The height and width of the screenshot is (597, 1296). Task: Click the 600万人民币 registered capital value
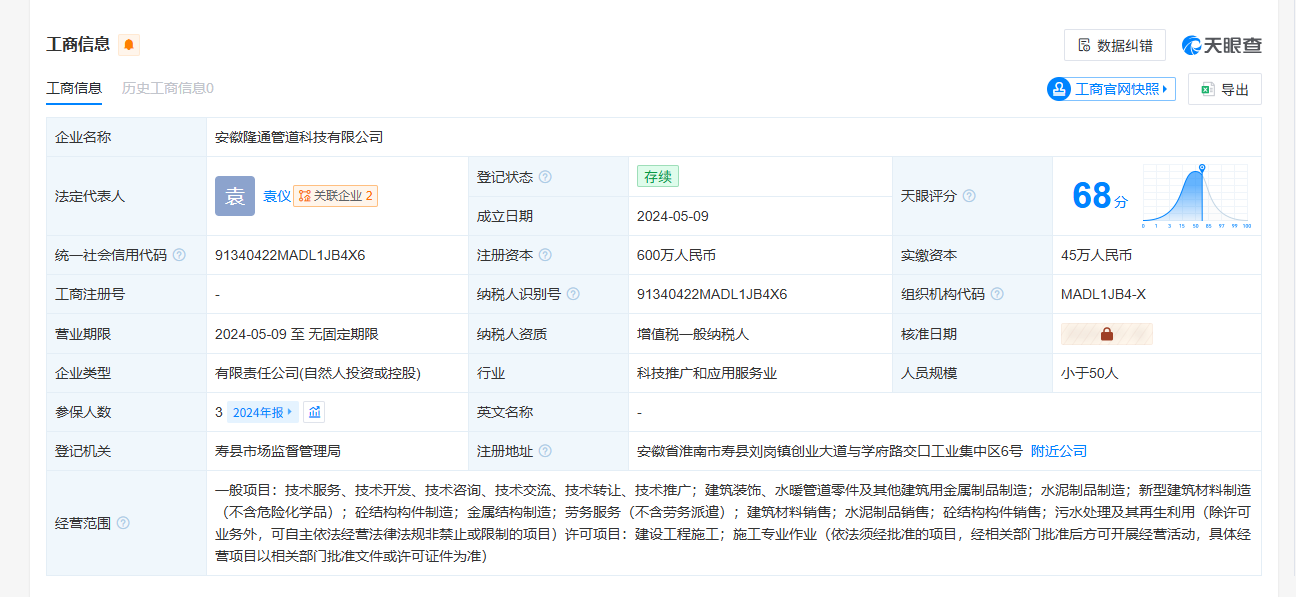click(x=676, y=255)
